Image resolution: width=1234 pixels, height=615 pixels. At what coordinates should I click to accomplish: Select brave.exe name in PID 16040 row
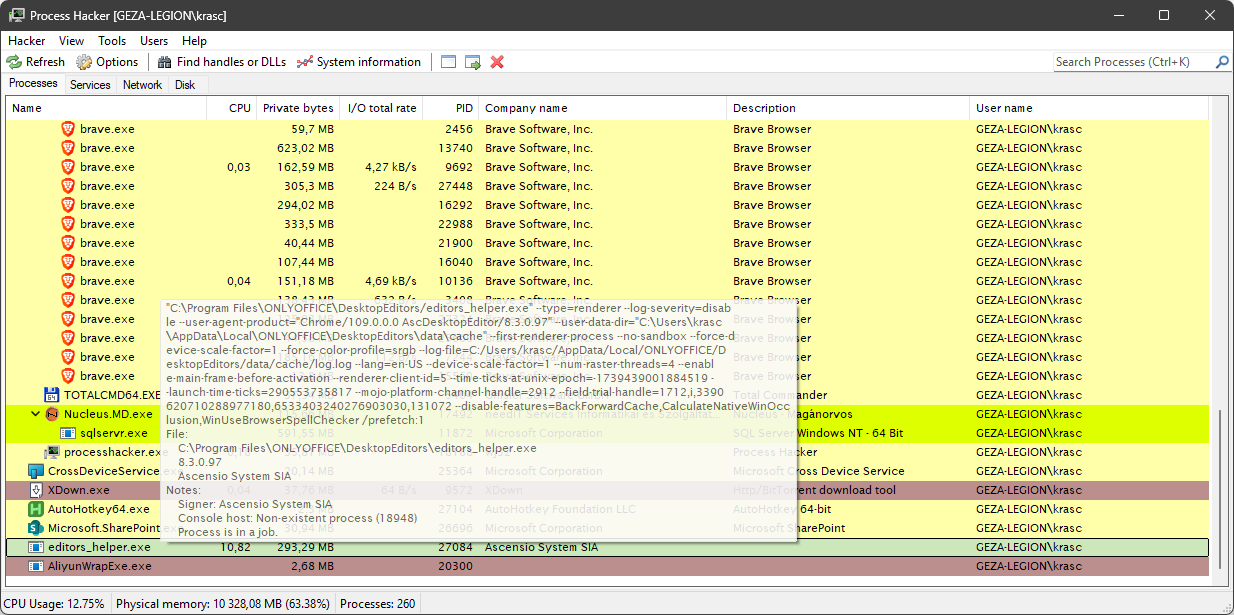pyautogui.click(x=107, y=262)
